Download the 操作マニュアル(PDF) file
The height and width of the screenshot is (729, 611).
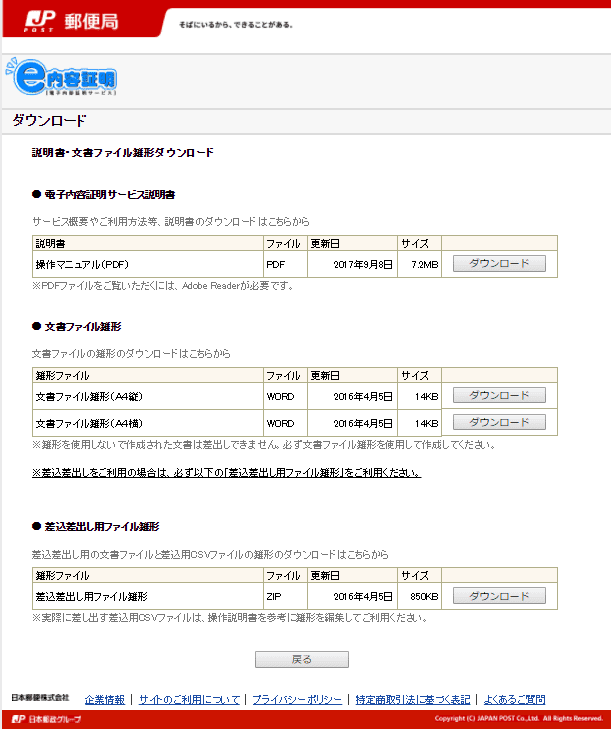499,264
